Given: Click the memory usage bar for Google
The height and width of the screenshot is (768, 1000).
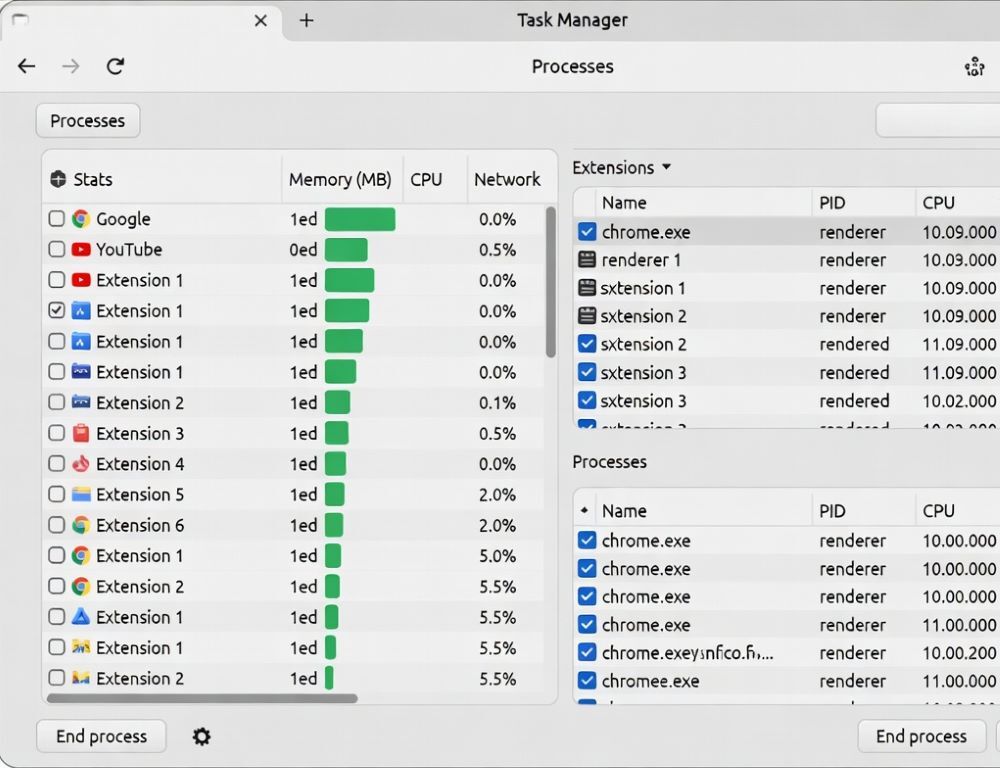Looking at the screenshot, I should coord(360,219).
